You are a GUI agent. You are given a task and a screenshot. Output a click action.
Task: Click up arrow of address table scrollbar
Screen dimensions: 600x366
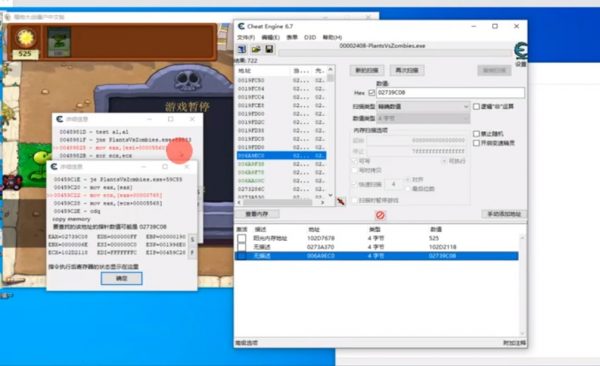[x=522, y=238]
